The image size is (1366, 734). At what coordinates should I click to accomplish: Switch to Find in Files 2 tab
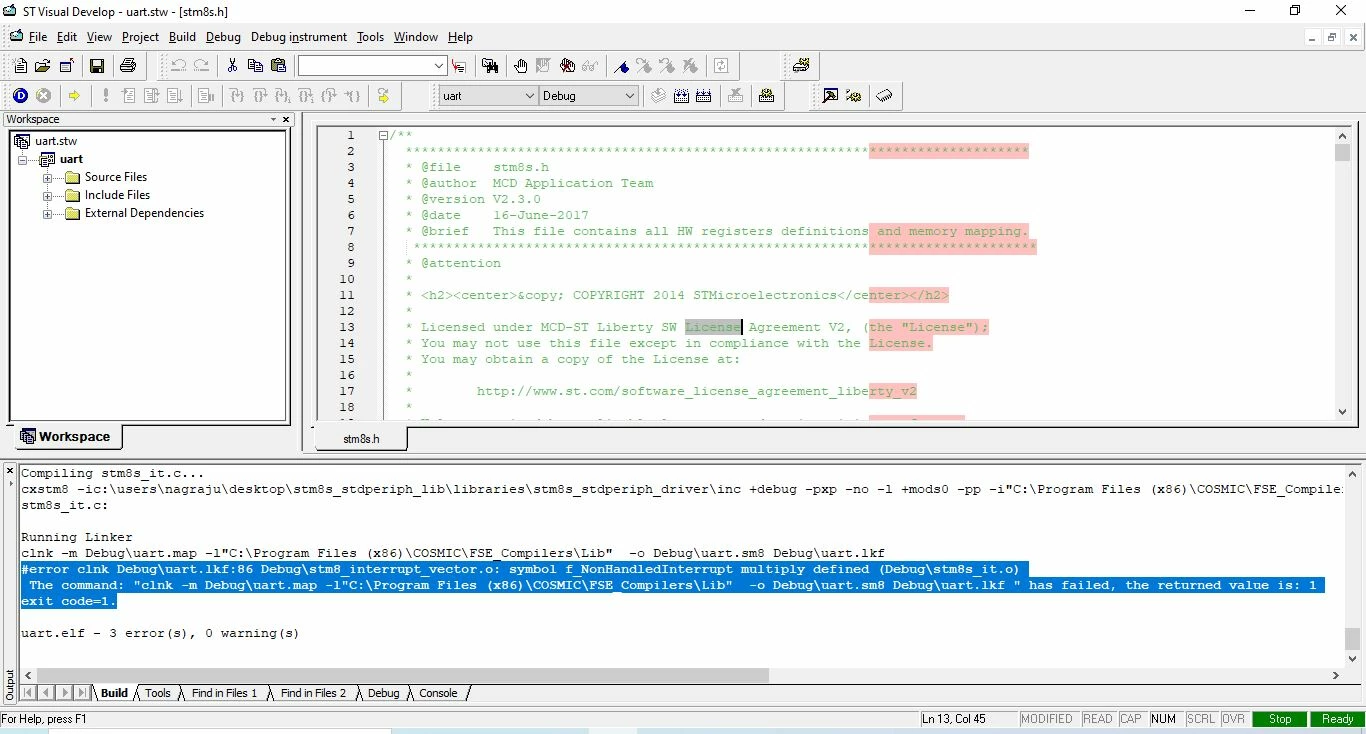click(313, 693)
